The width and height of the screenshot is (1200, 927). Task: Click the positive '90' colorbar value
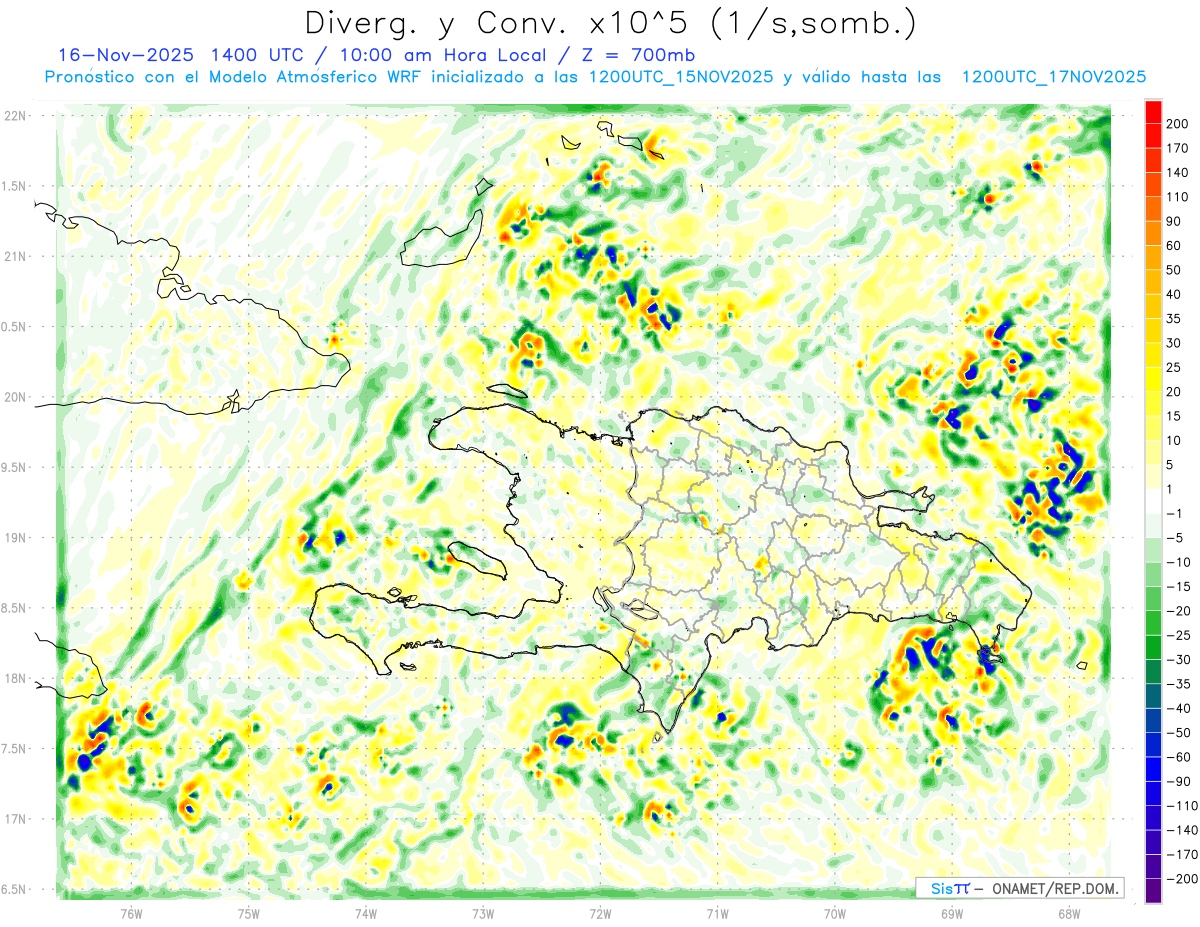pyautogui.click(x=1175, y=222)
